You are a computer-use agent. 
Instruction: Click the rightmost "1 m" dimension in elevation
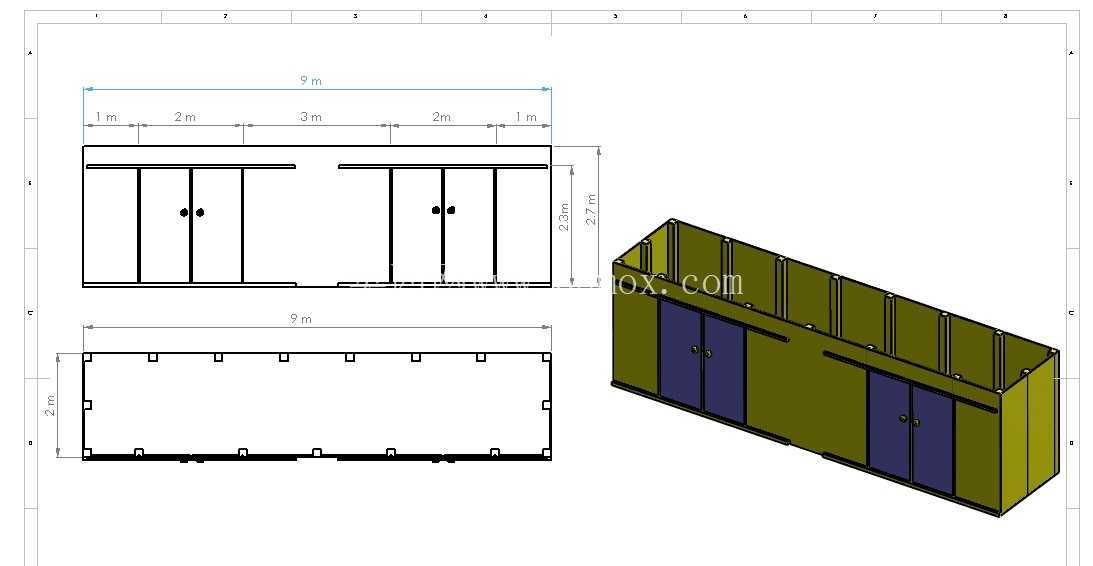point(526,117)
